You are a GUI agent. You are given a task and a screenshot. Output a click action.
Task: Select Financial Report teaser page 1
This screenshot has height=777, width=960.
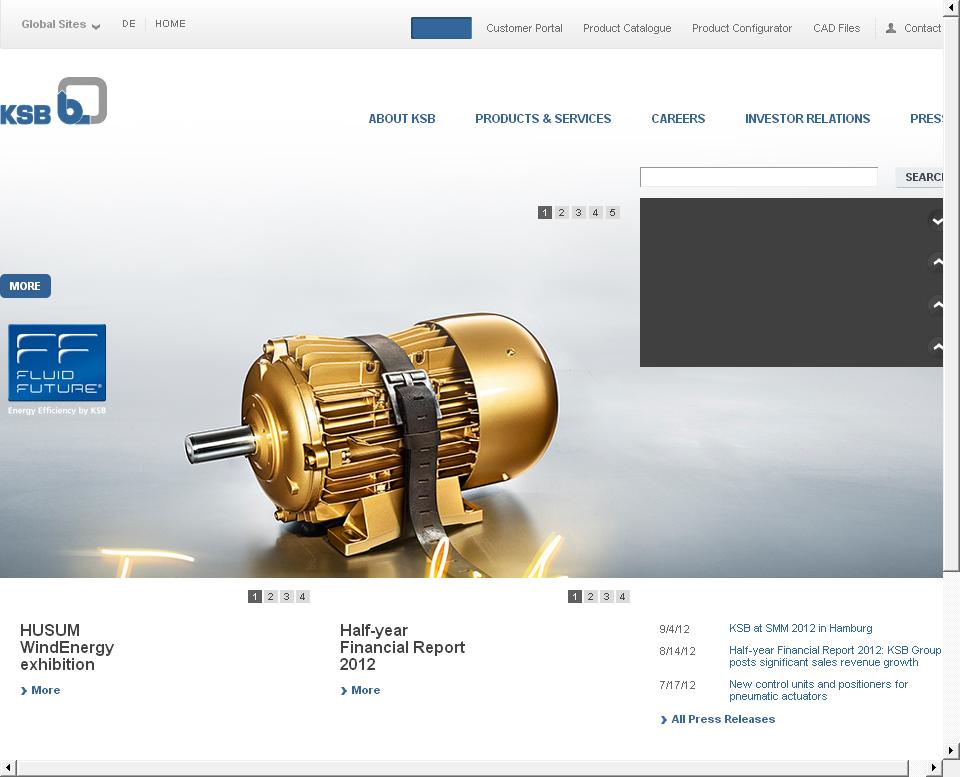[x=575, y=596]
